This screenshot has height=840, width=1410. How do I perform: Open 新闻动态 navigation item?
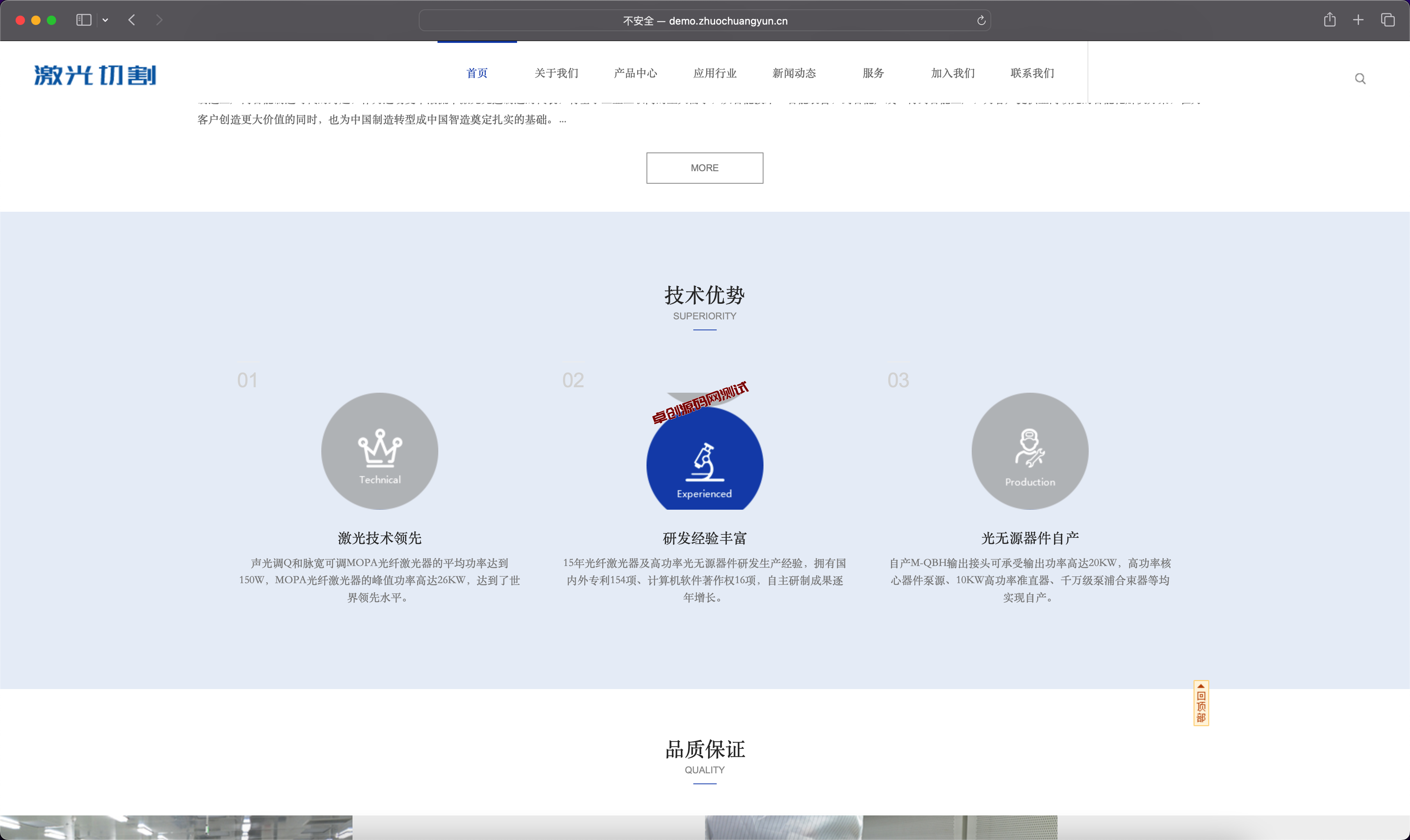[x=794, y=73]
